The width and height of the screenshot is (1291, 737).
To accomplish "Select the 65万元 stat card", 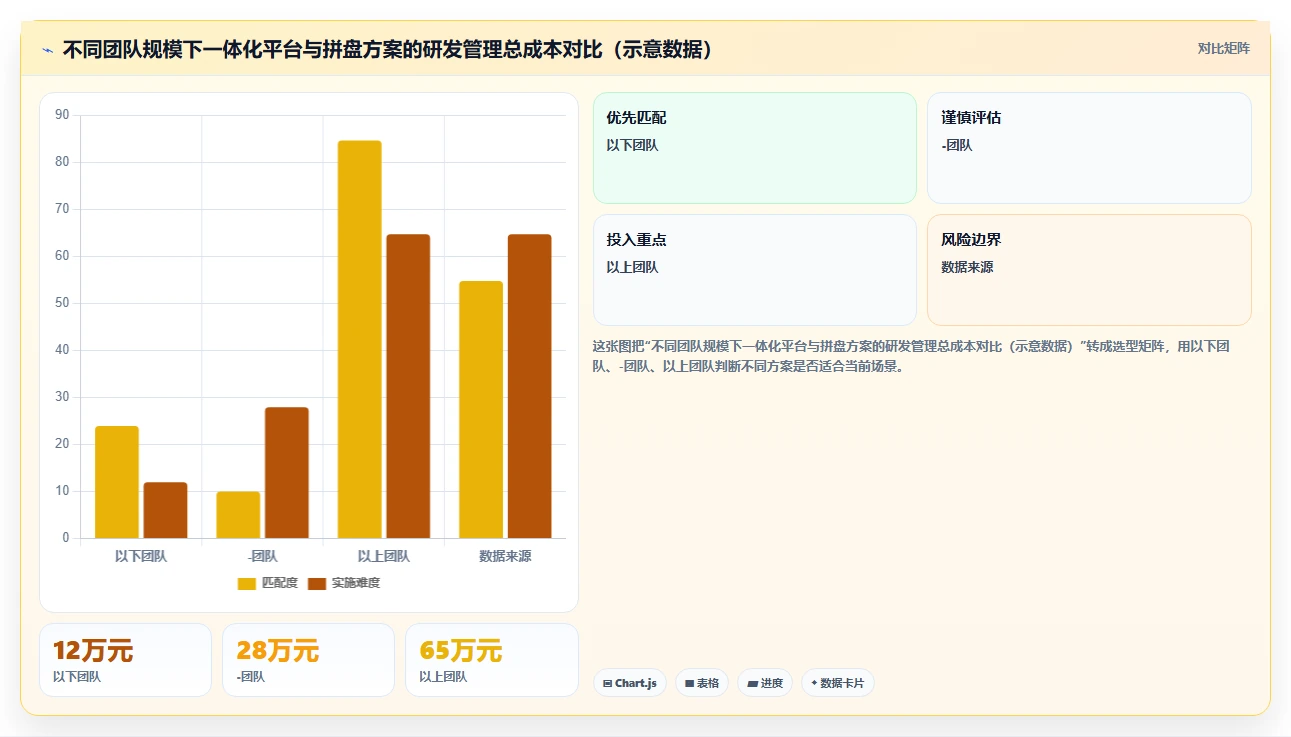I will point(492,660).
